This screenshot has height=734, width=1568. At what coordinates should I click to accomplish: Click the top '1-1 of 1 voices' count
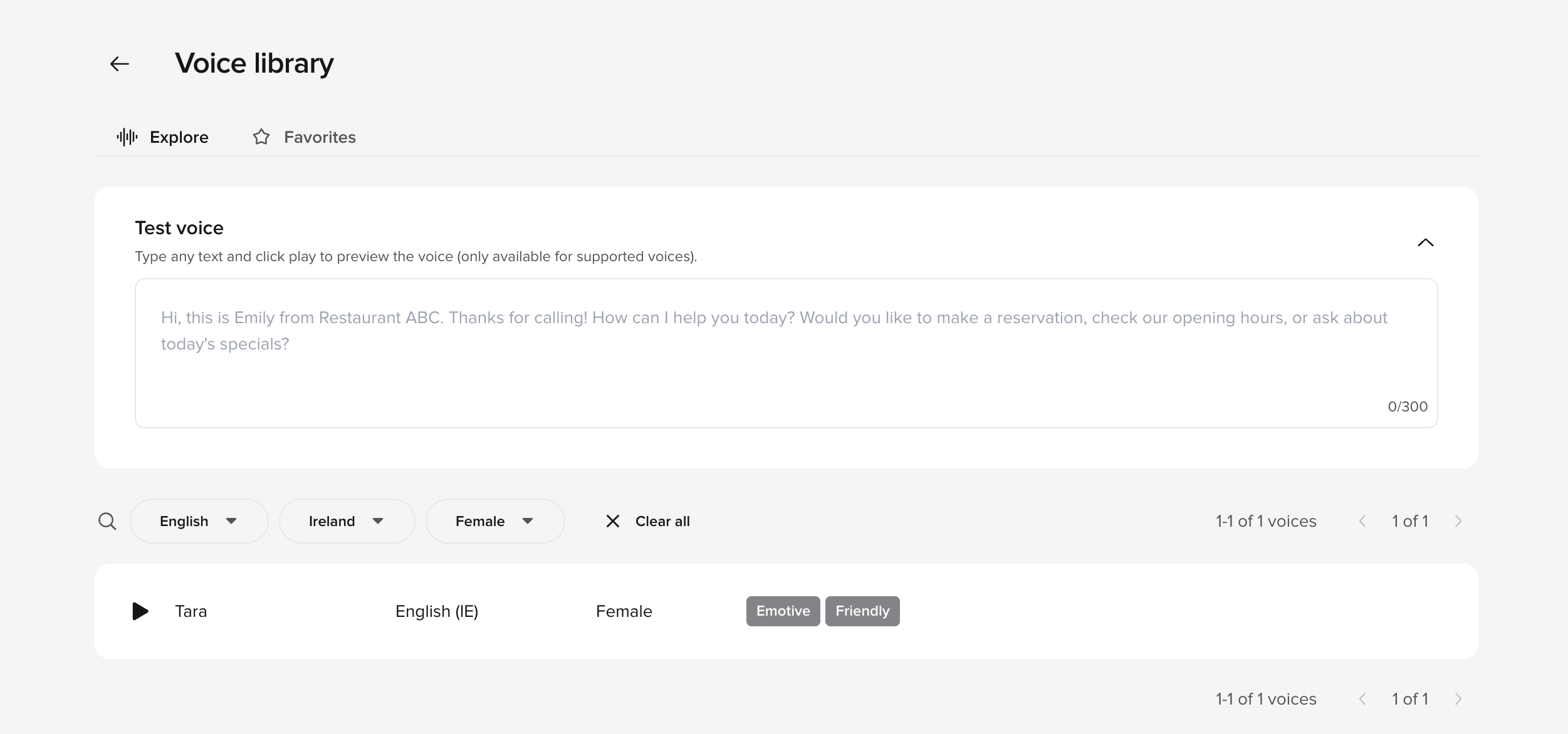click(x=1266, y=521)
